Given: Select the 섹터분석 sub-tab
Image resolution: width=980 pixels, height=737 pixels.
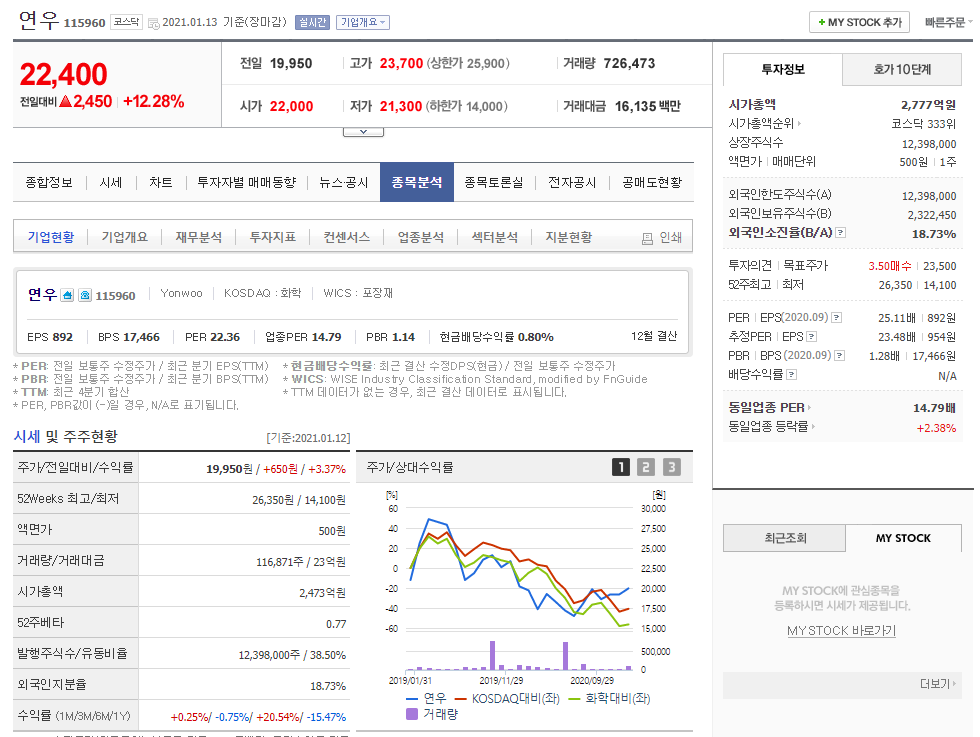Looking at the screenshot, I should tap(494, 238).
